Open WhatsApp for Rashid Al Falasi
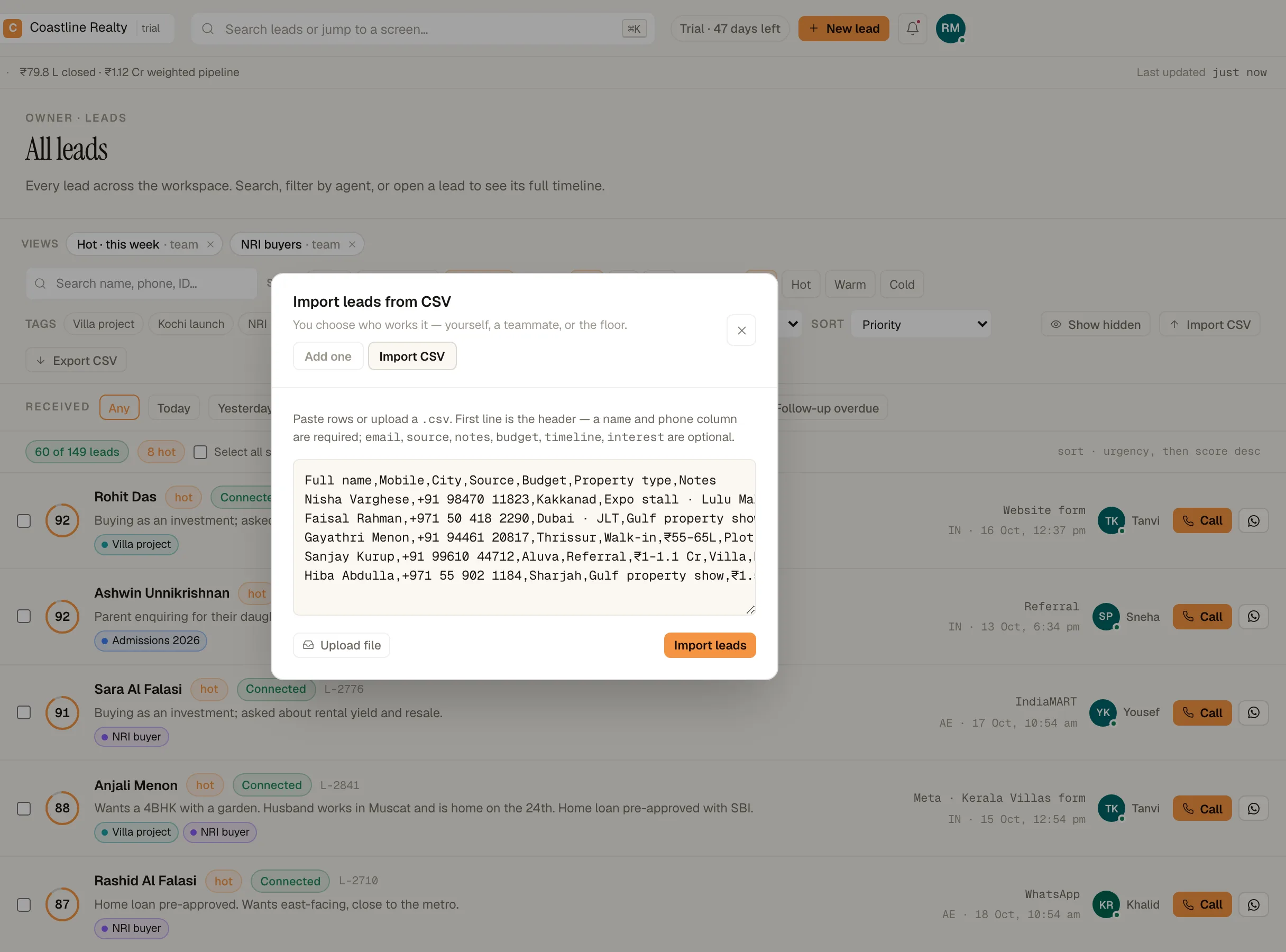This screenshot has width=1286, height=952. [x=1254, y=905]
